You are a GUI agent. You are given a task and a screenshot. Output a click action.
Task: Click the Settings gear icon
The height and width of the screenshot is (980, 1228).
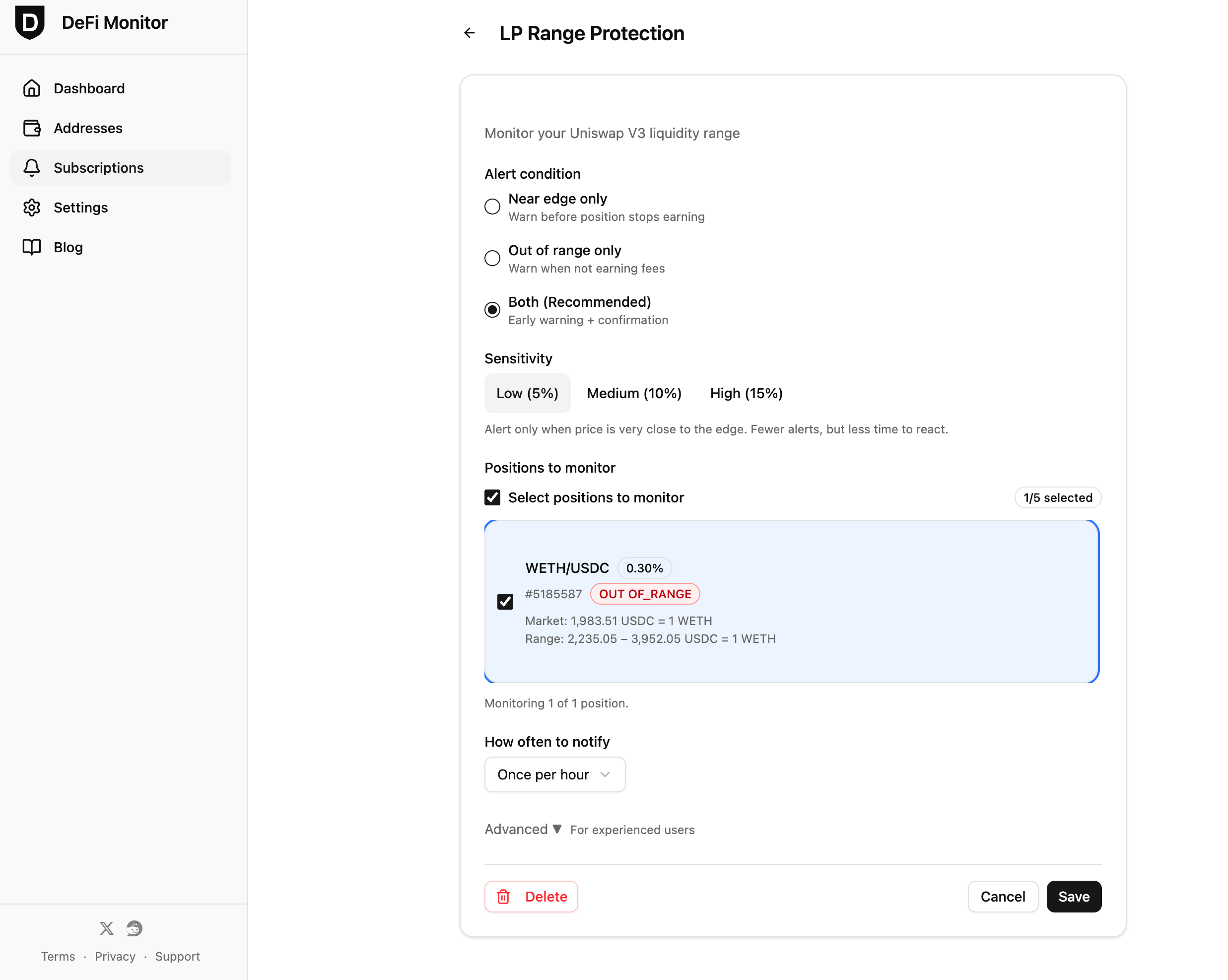point(32,208)
